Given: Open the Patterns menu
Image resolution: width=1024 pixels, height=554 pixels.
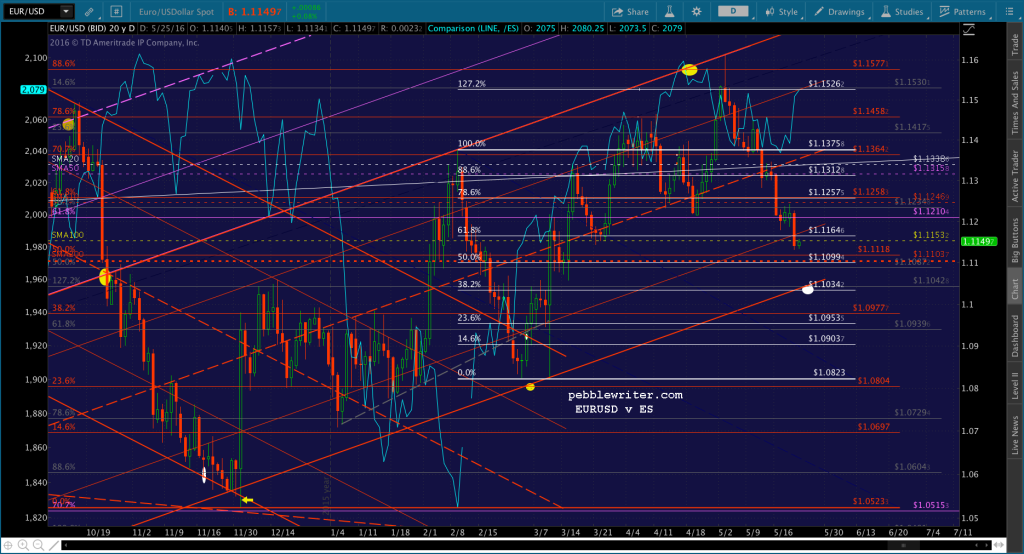Looking at the screenshot, I should click(962, 12).
